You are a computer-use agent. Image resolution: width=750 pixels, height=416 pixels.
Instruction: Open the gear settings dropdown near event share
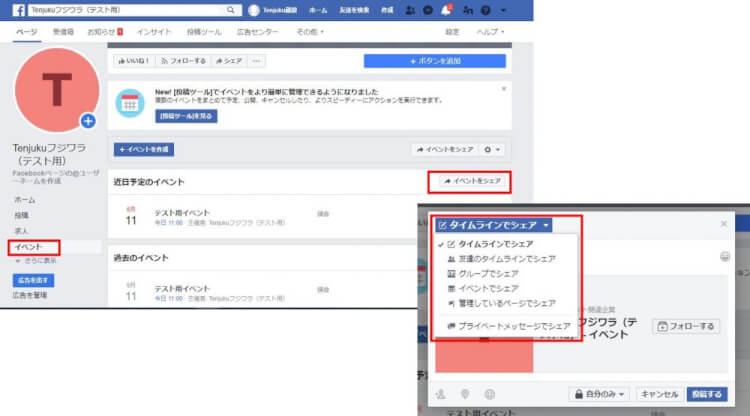pyautogui.click(x=492, y=150)
